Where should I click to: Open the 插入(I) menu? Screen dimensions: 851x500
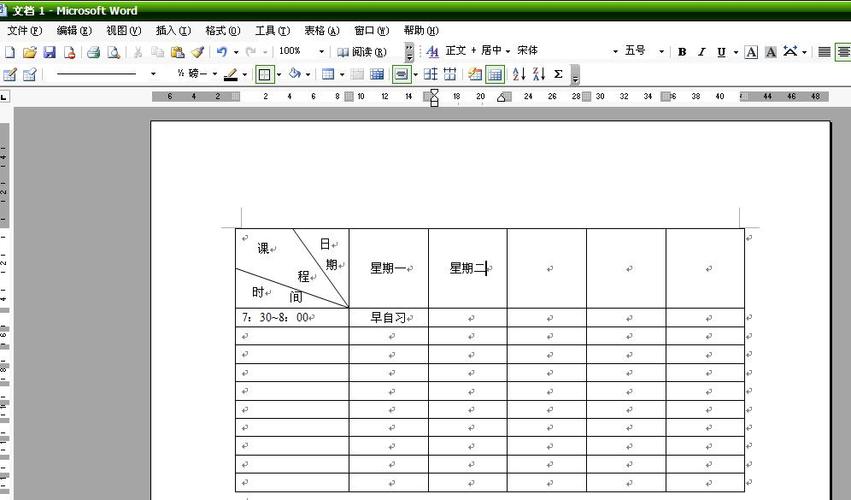pyautogui.click(x=173, y=30)
